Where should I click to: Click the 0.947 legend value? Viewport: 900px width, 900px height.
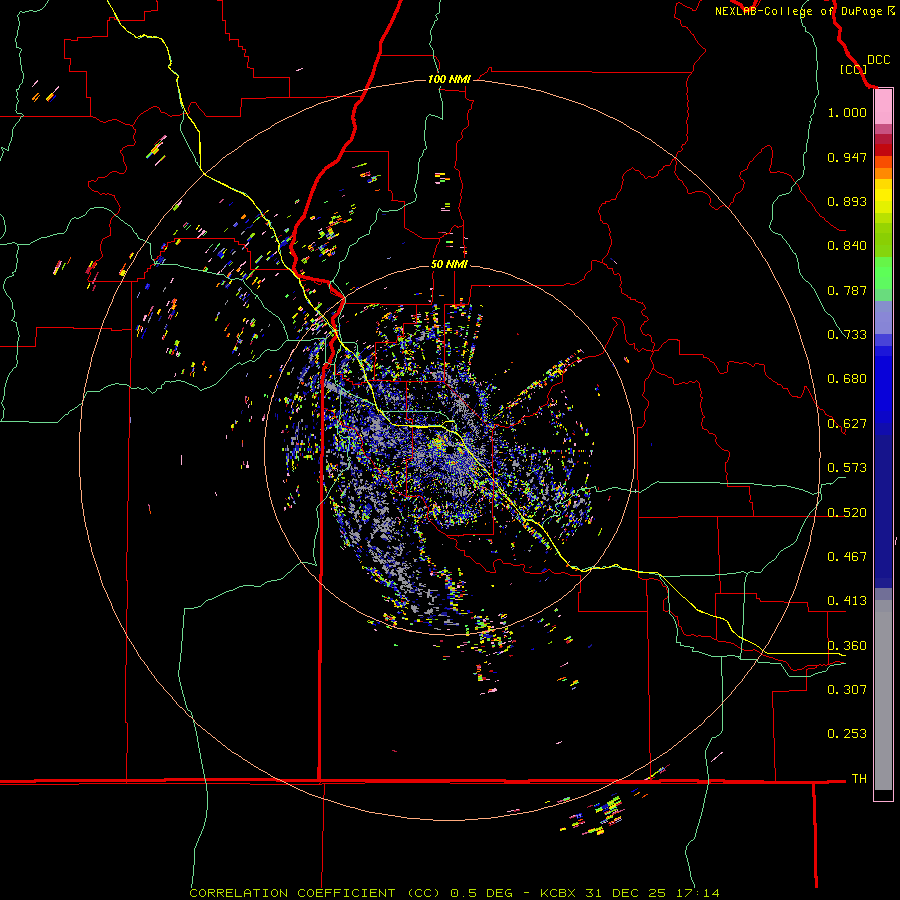(x=847, y=157)
